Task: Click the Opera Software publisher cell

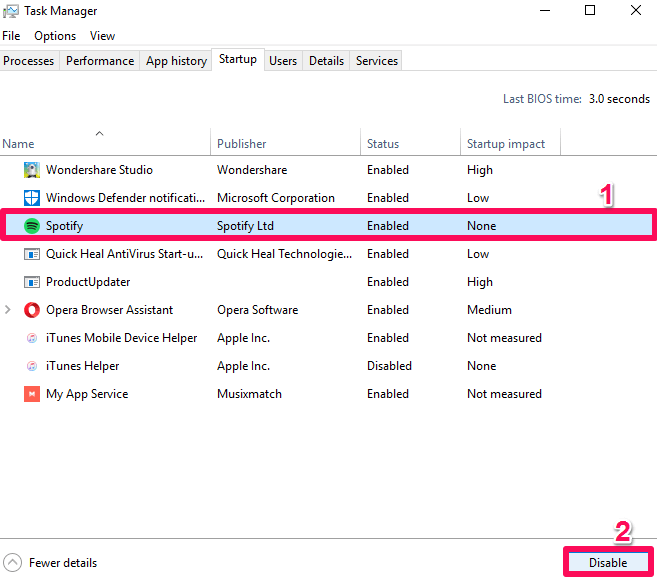Action: [x=258, y=310]
